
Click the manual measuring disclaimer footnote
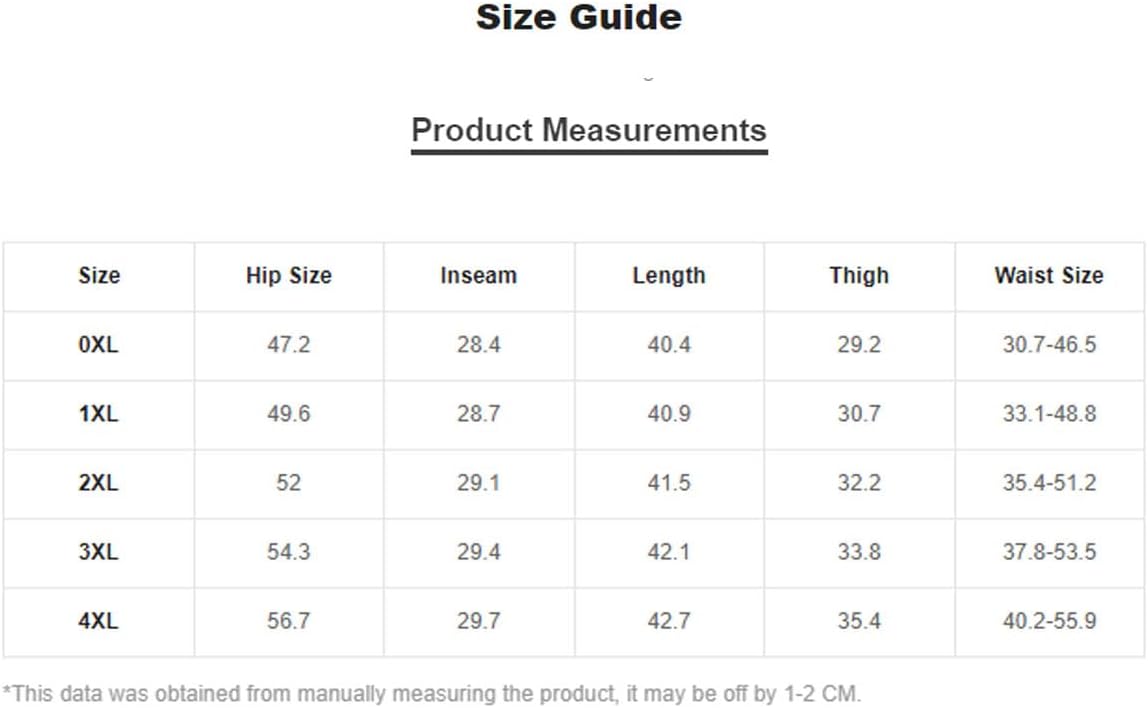point(432,693)
